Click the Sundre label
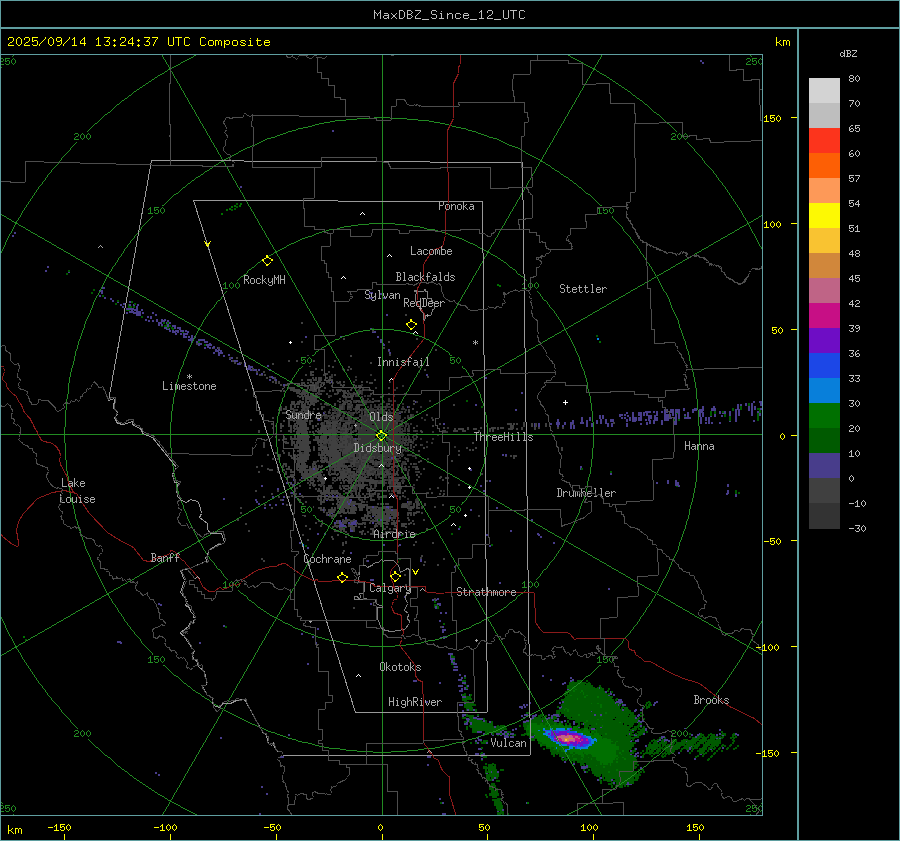 pos(304,414)
